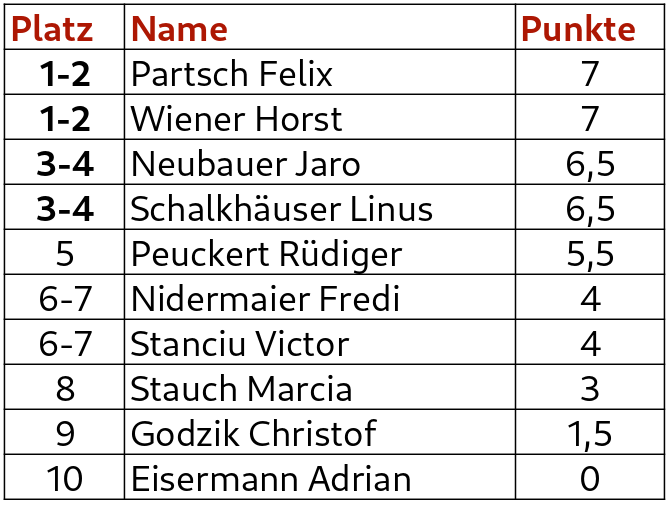
Task: Select the rank 5 cell
Action: point(65,254)
